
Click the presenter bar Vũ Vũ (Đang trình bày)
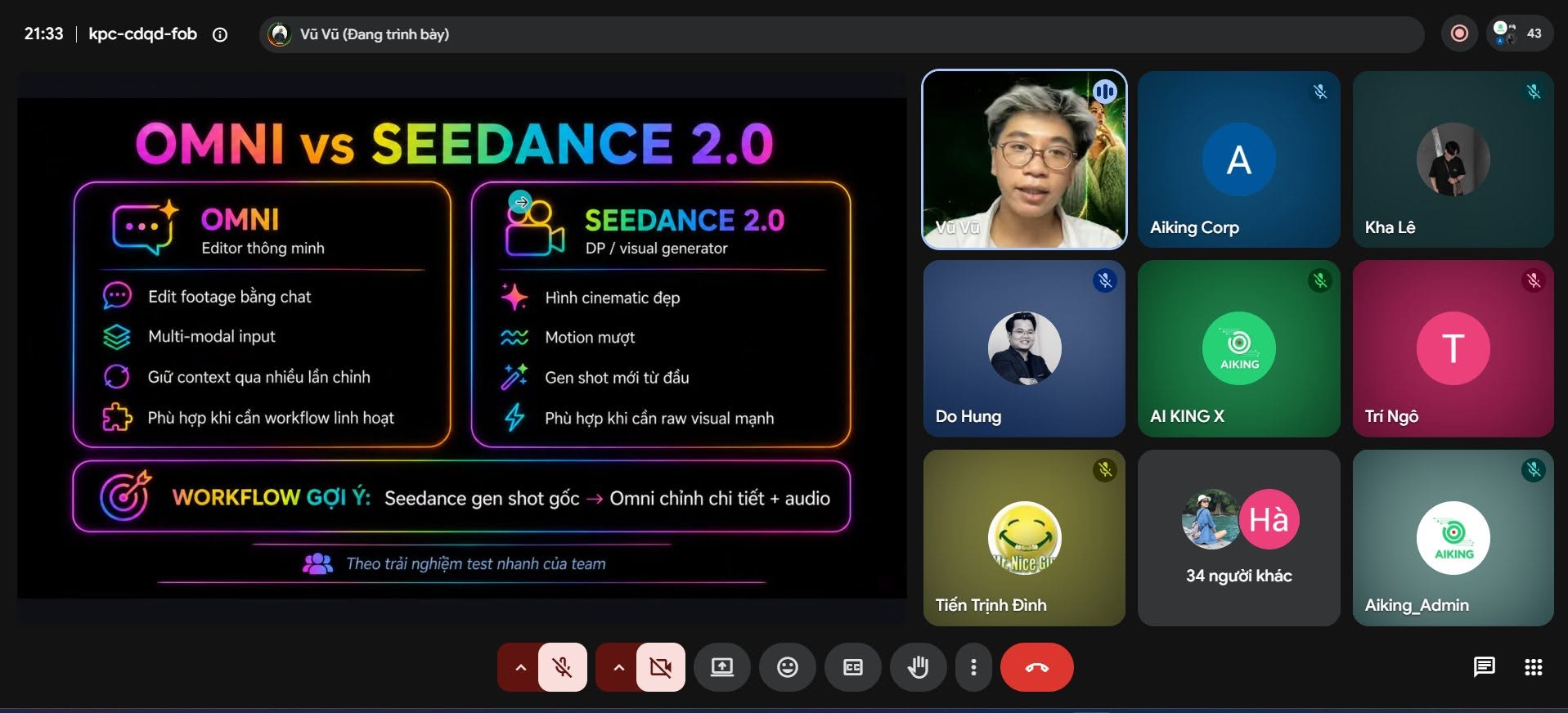[842, 34]
